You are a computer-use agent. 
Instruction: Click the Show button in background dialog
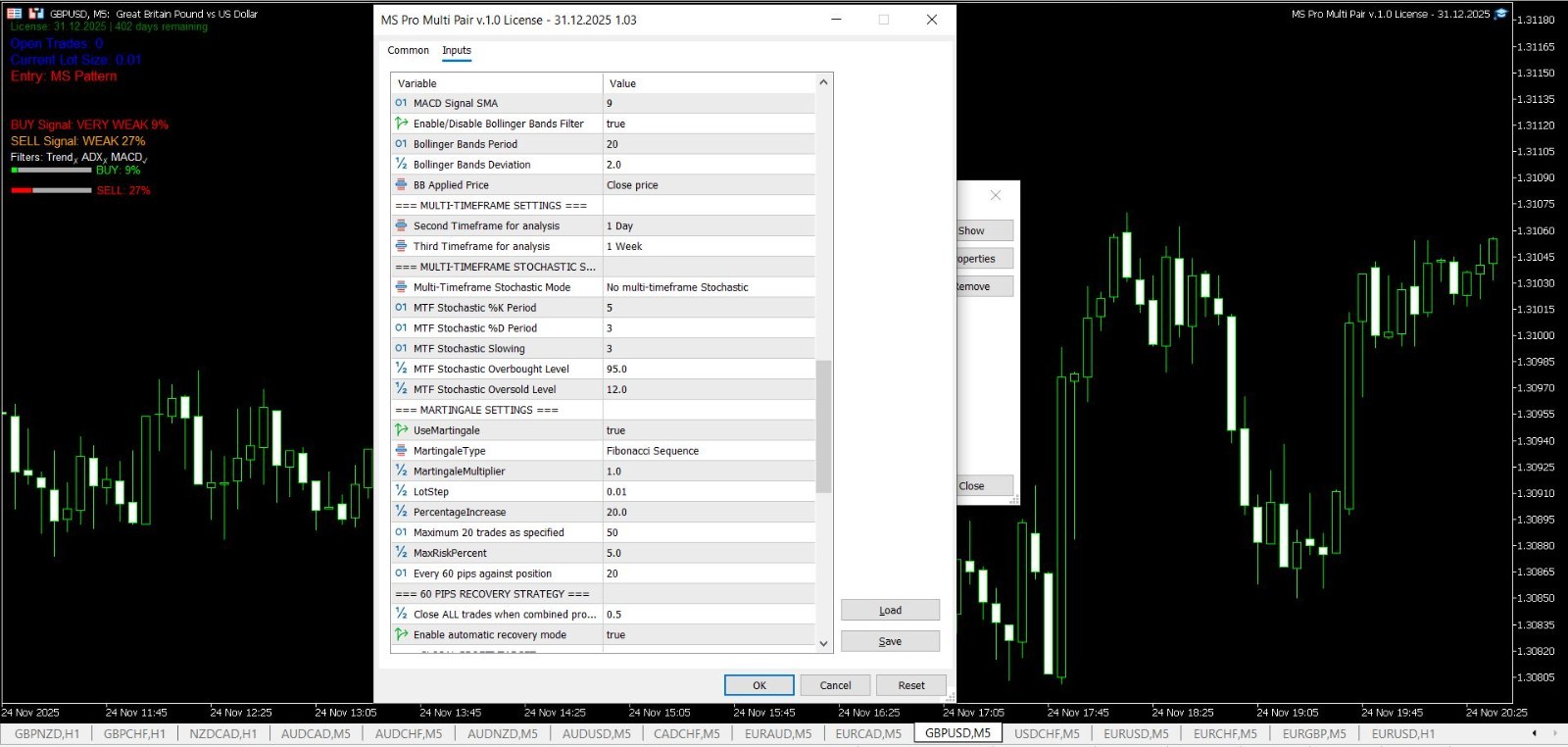pos(984,230)
